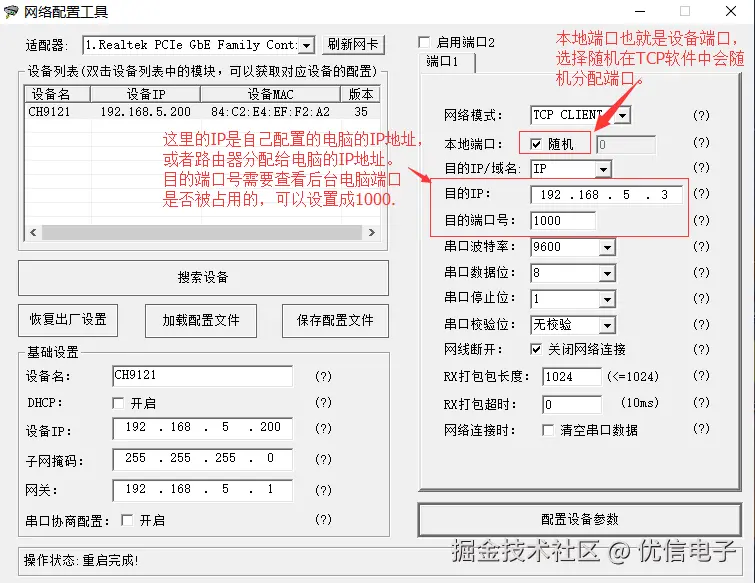Screen dimensions: 755x583
Task: Open help (?) for 设备IP
Action: [x=323, y=428]
